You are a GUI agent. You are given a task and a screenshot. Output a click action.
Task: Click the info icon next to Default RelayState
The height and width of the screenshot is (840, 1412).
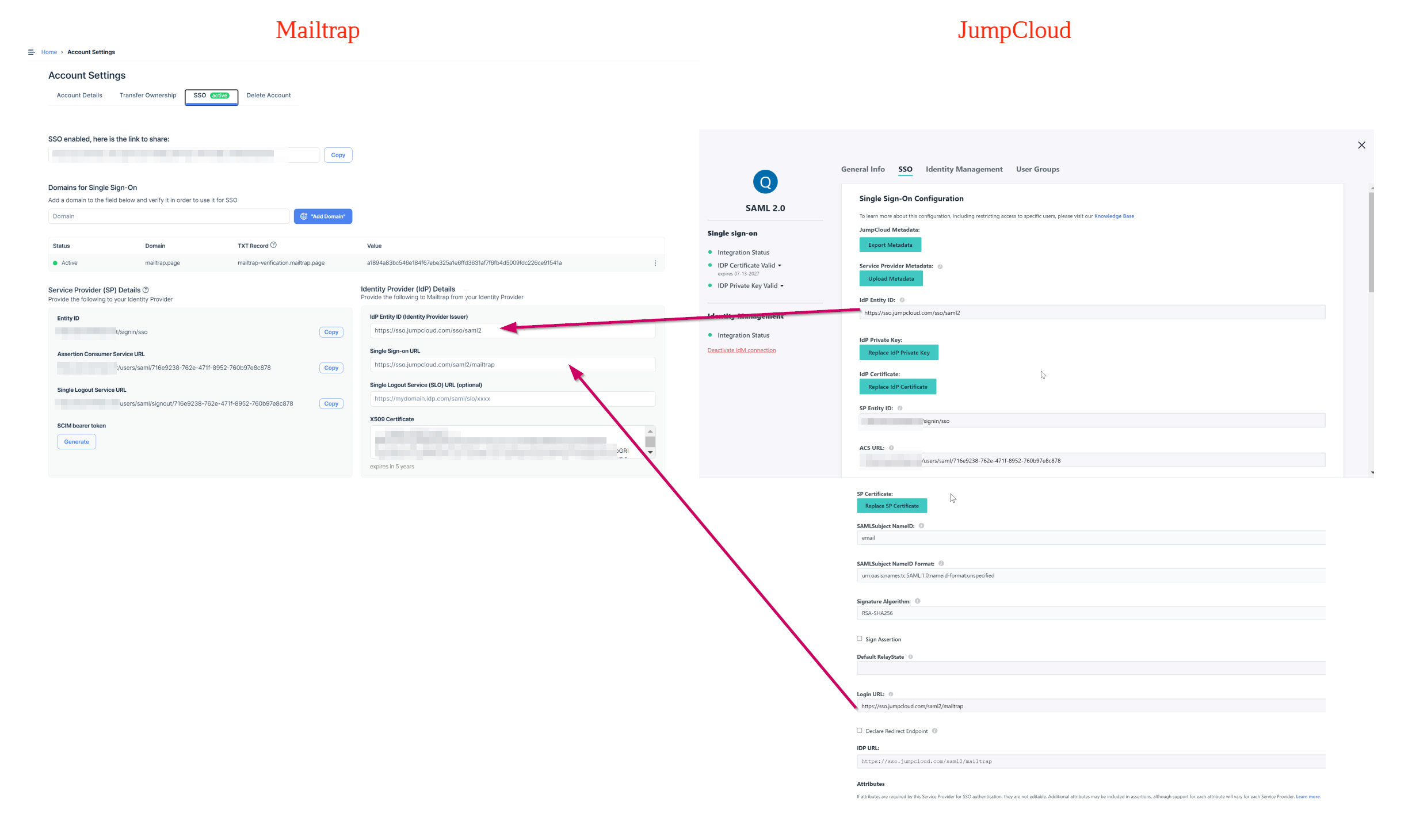click(x=910, y=656)
